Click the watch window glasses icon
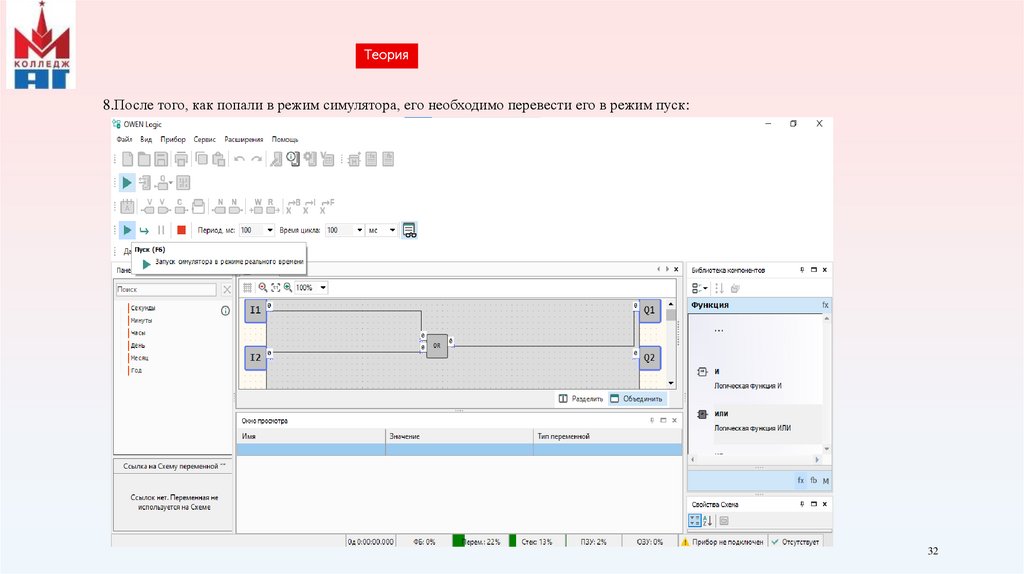1024x574 pixels. click(x=409, y=230)
